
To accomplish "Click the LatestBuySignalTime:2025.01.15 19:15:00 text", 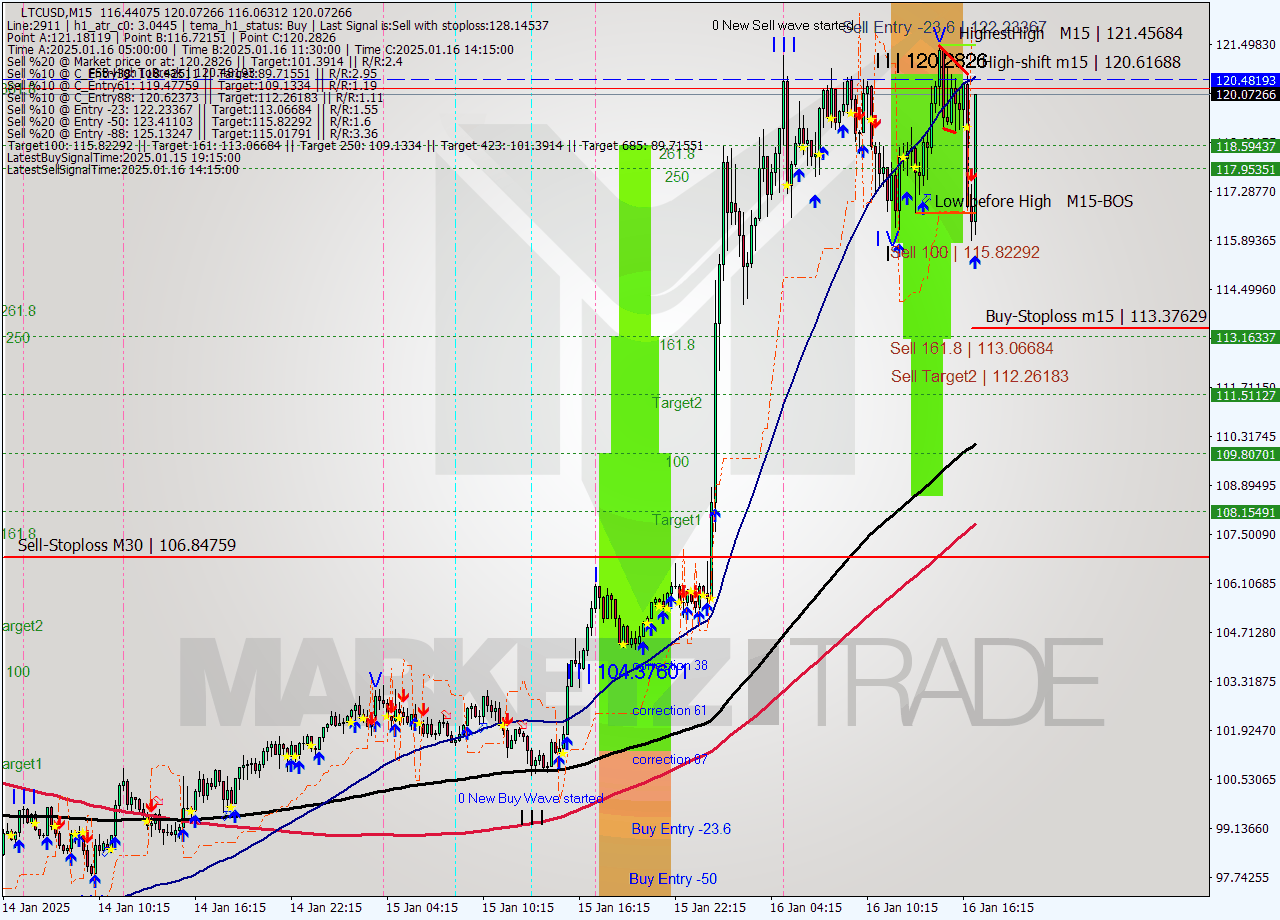I will pos(123,157).
